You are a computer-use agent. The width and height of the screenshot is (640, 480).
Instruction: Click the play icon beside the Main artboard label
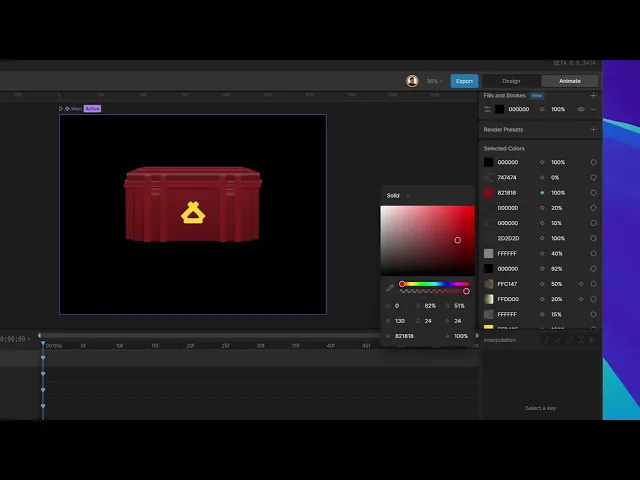[x=61, y=109]
